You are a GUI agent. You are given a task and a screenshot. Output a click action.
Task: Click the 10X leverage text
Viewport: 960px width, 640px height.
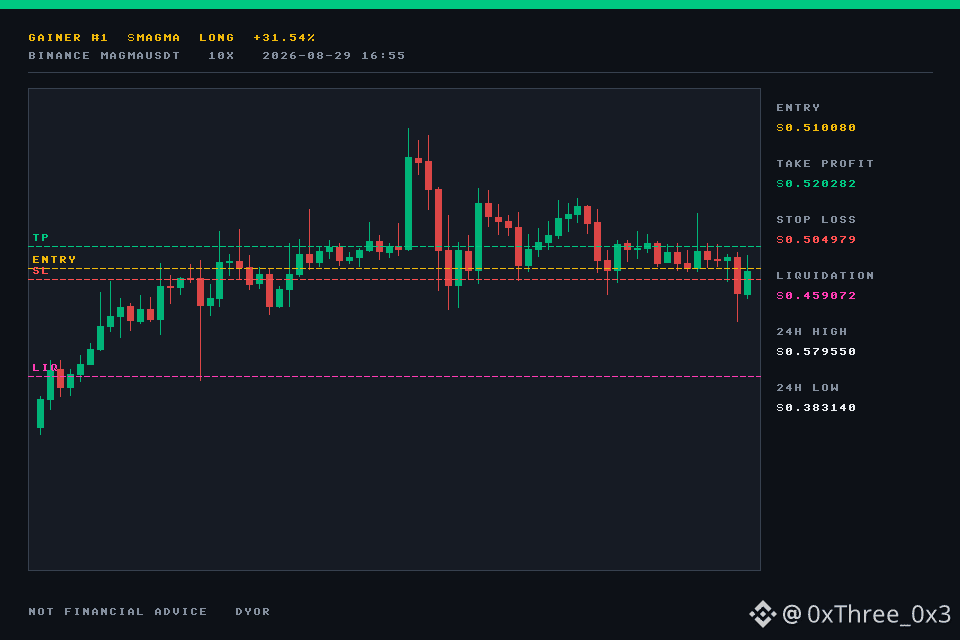click(x=221, y=56)
